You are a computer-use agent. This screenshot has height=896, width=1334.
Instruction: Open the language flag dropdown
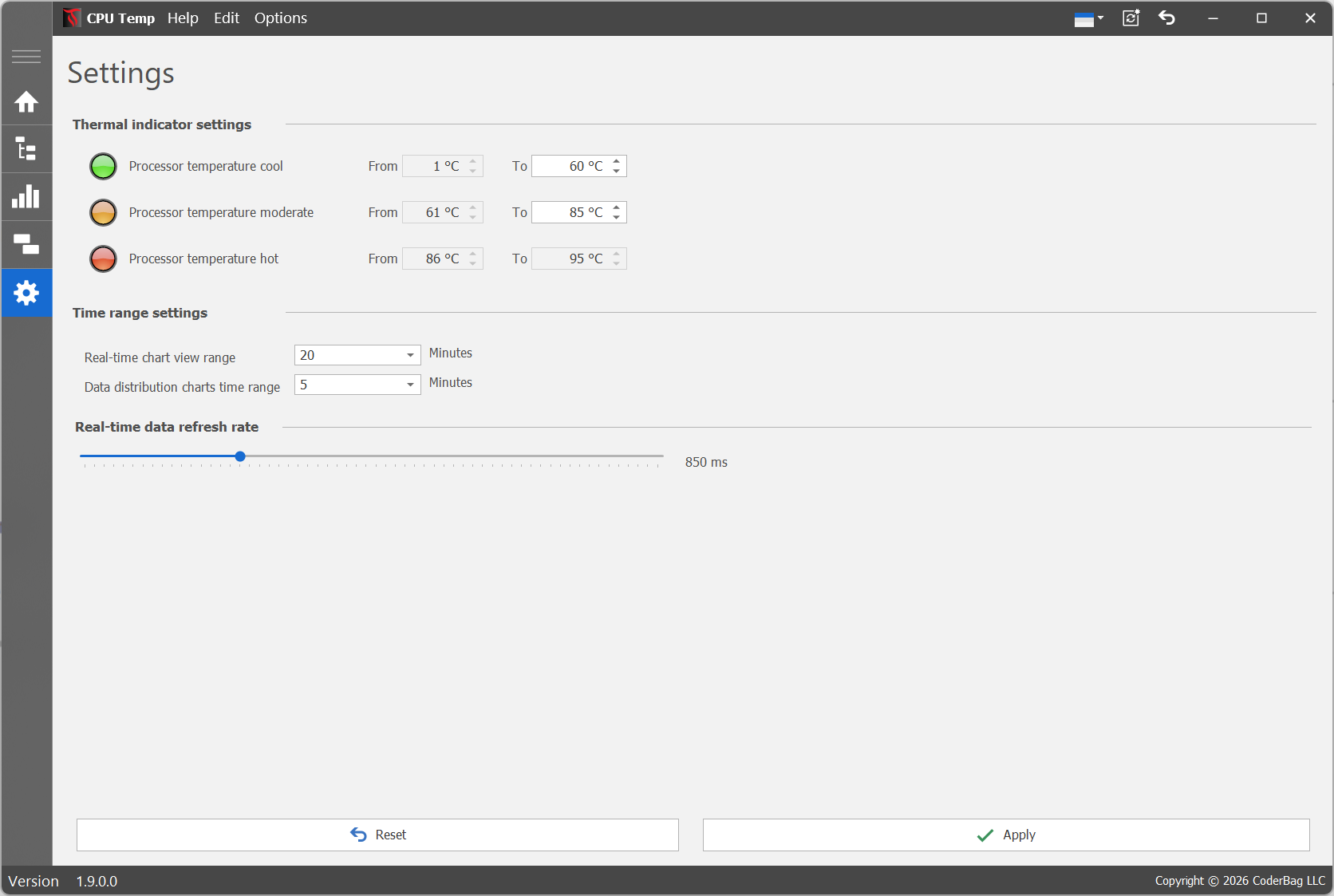pyautogui.click(x=1088, y=19)
